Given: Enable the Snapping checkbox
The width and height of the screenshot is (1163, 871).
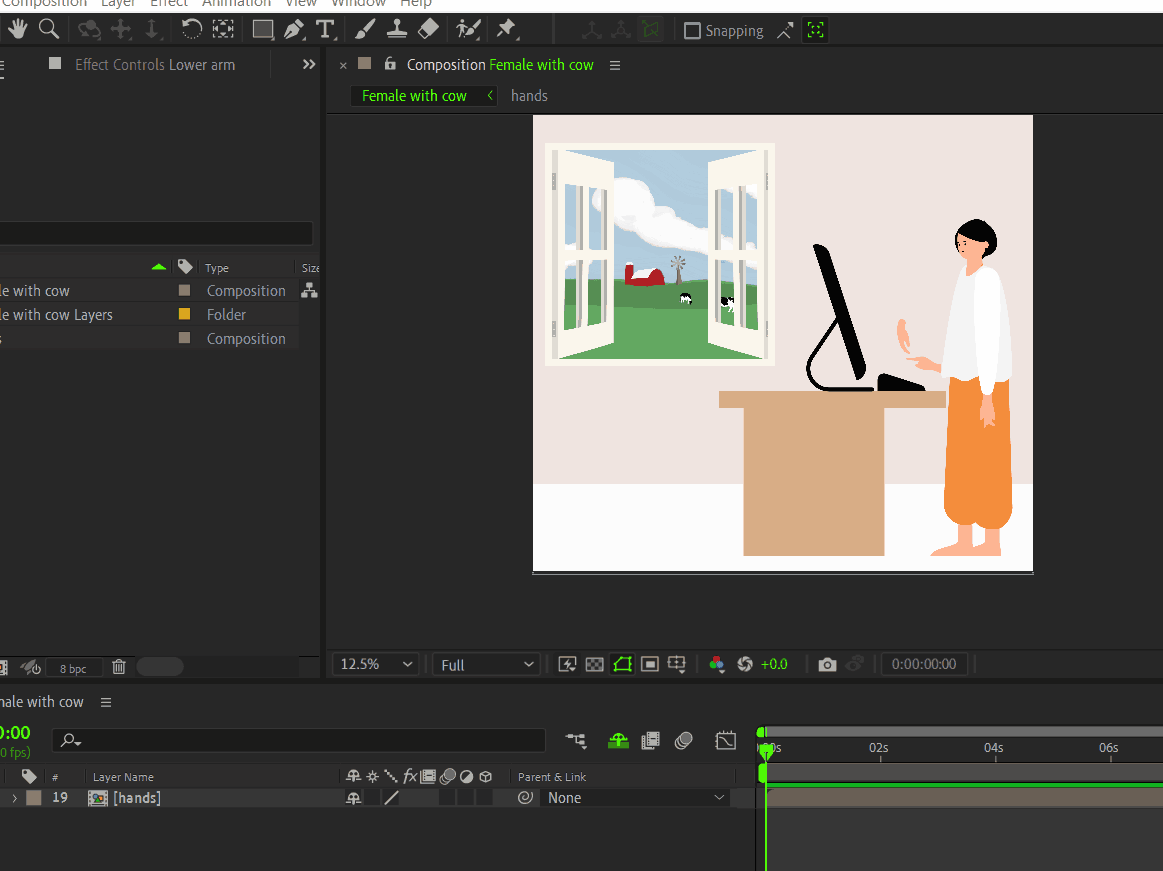Looking at the screenshot, I should [x=691, y=30].
